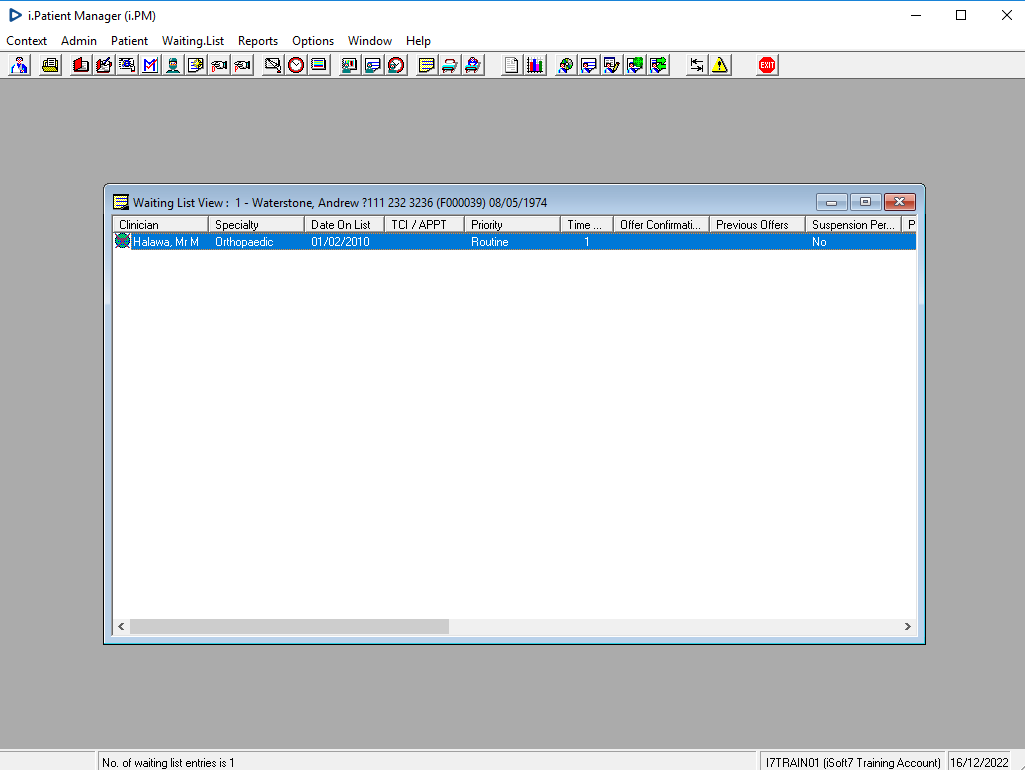Click the Offer Confirmati... column header
This screenshot has width=1025, height=770.
pos(661,225)
